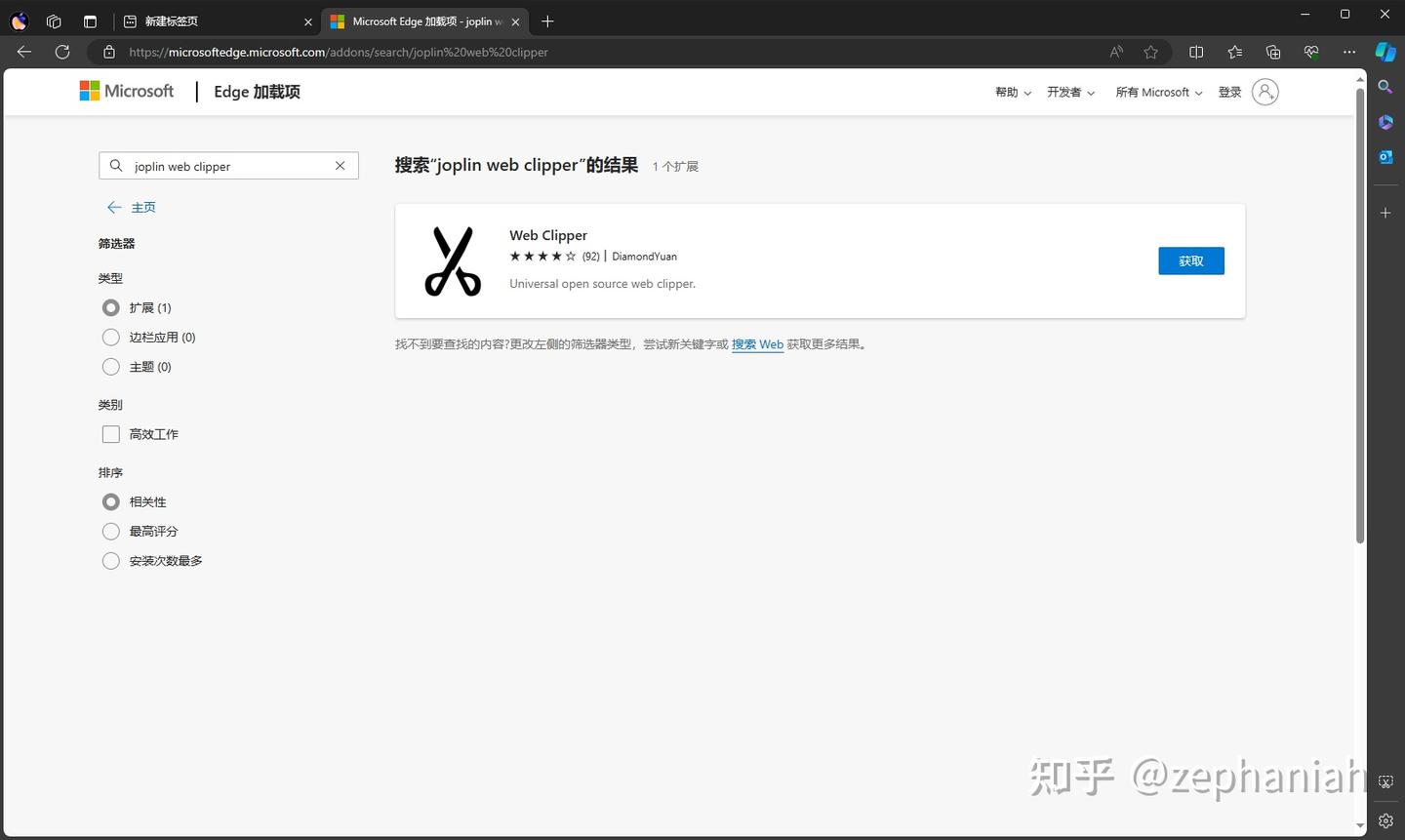This screenshot has height=840, width=1405.
Task: Open the search icon in the right sidebar
Action: pyautogui.click(x=1385, y=86)
